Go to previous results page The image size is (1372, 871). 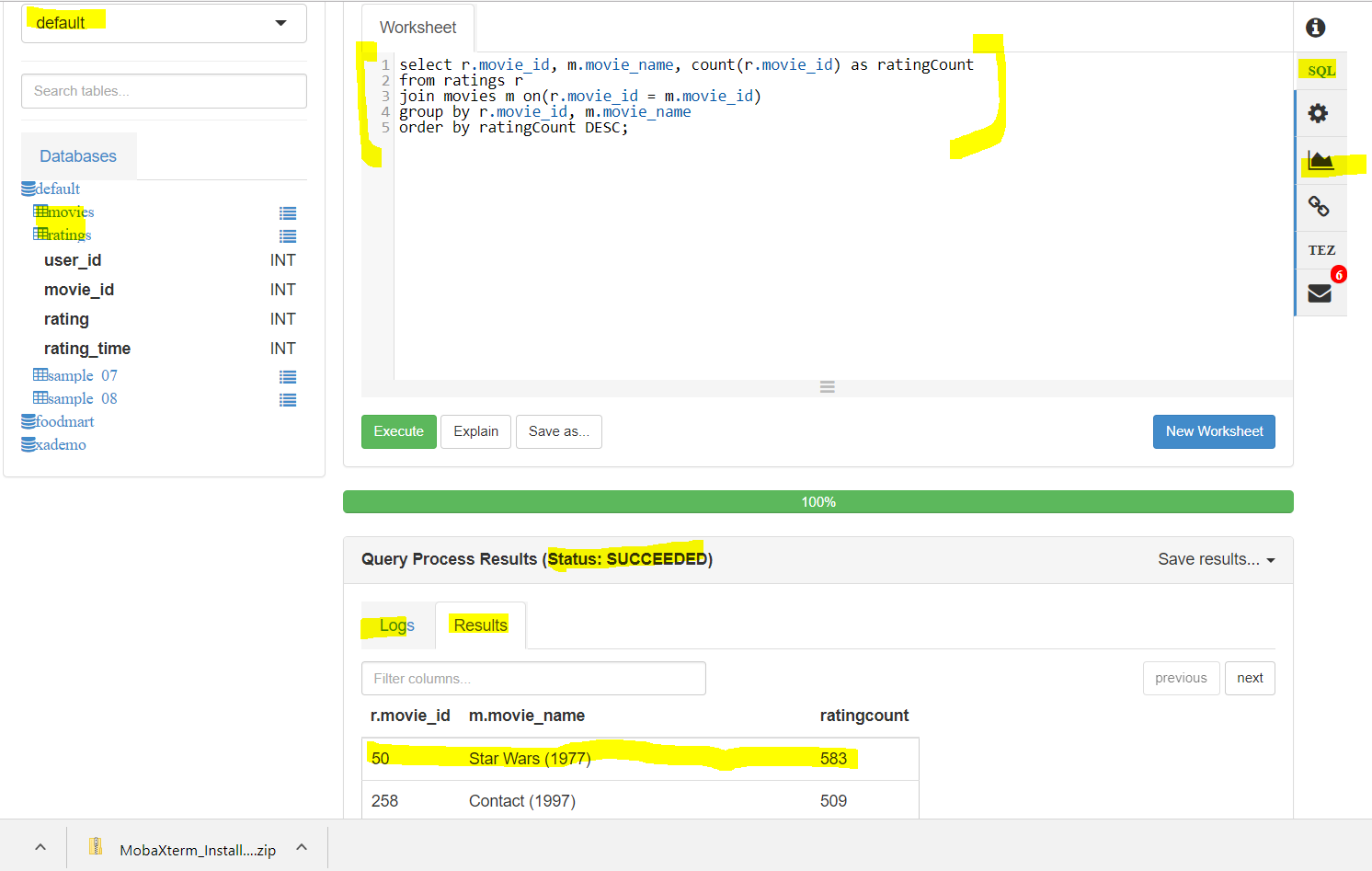tap(1181, 678)
